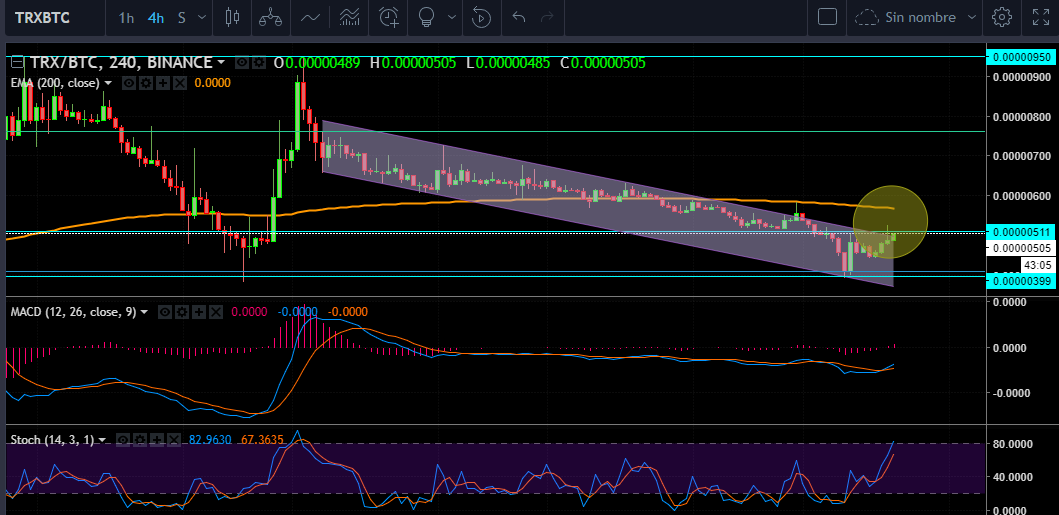This screenshot has height=515, width=1059.
Task: Click the low value L0.00000485
Action: coord(509,63)
